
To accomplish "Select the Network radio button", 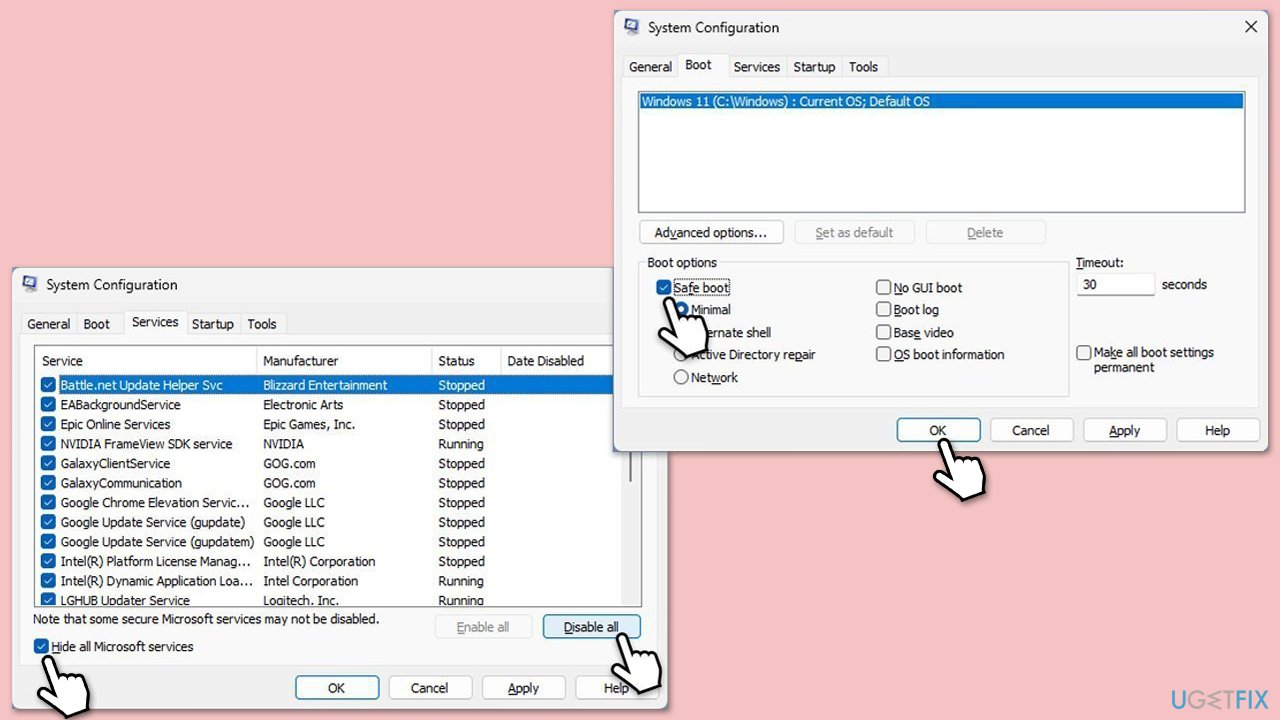I will pyautogui.click(x=681, y=378).
